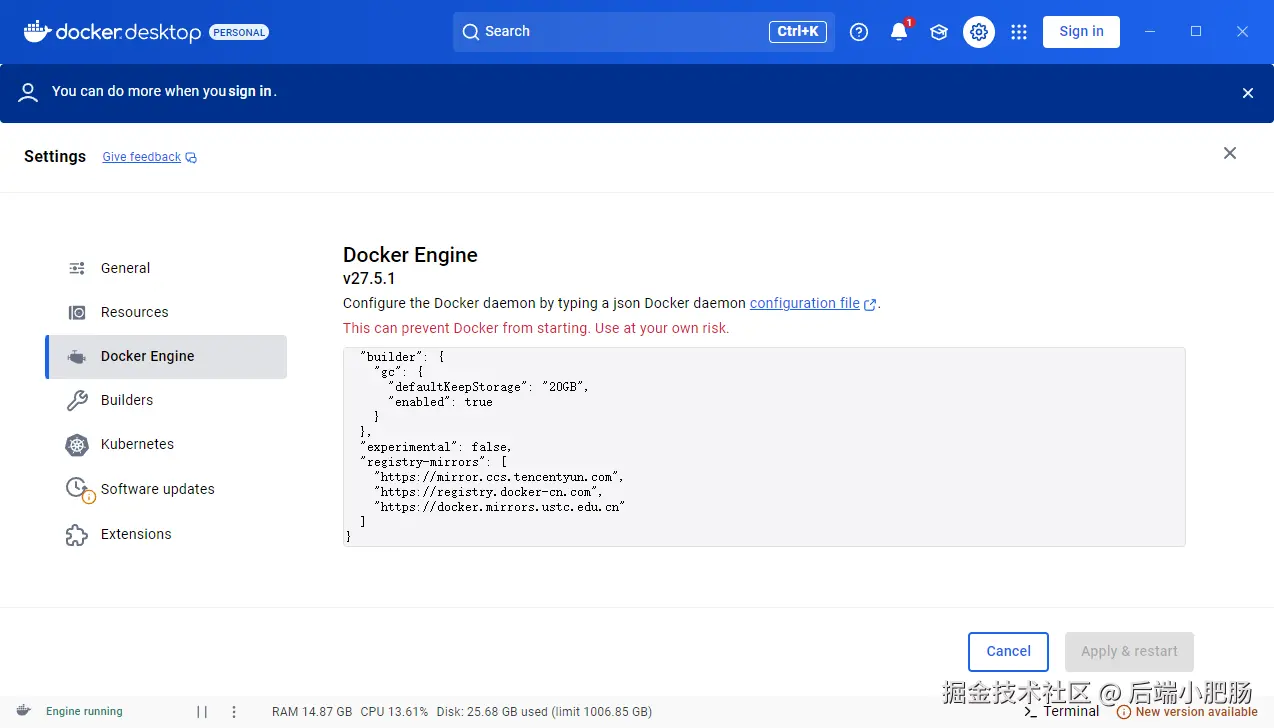Select the Kubernetes settings tab

coord(166,444)
